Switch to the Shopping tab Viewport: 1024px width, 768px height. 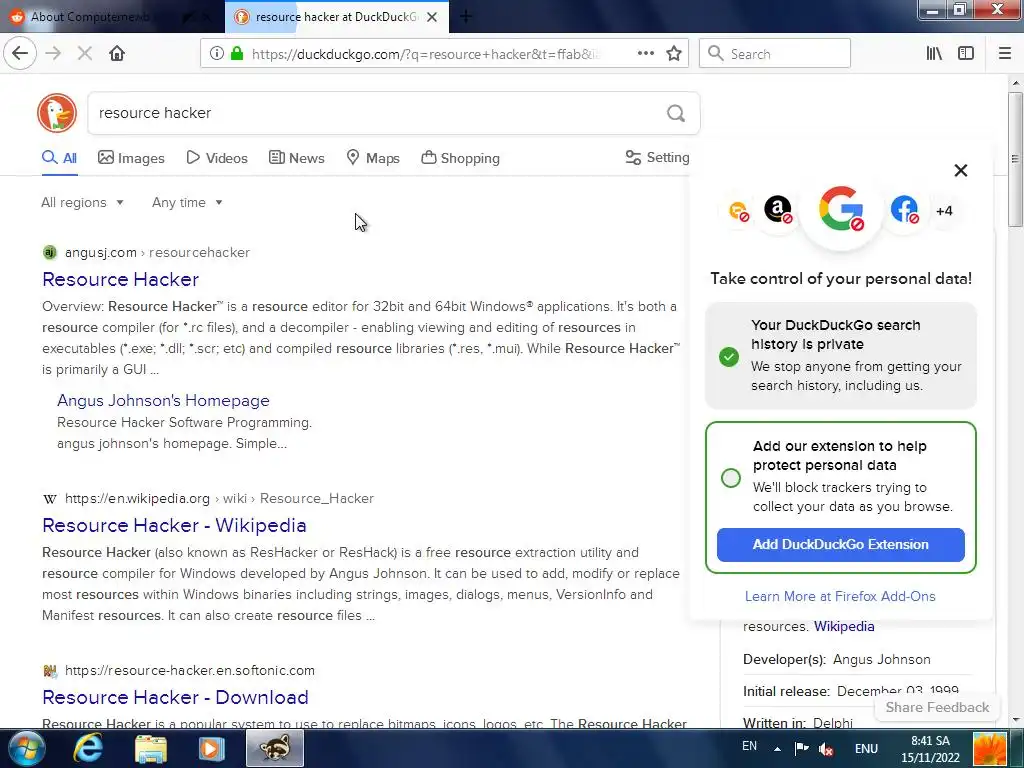point(460,158)
